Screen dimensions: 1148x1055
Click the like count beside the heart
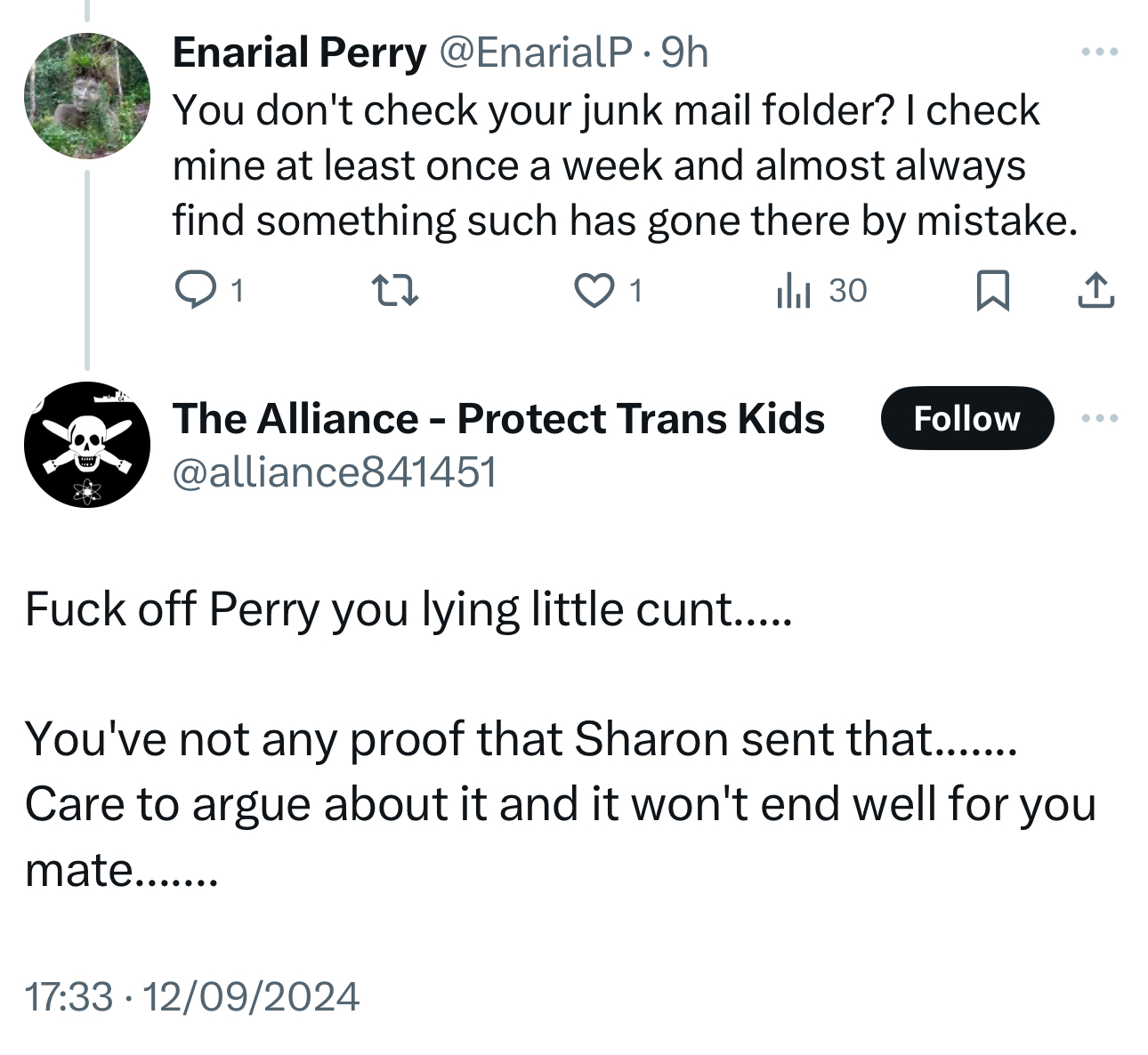(x=635, y=291)
